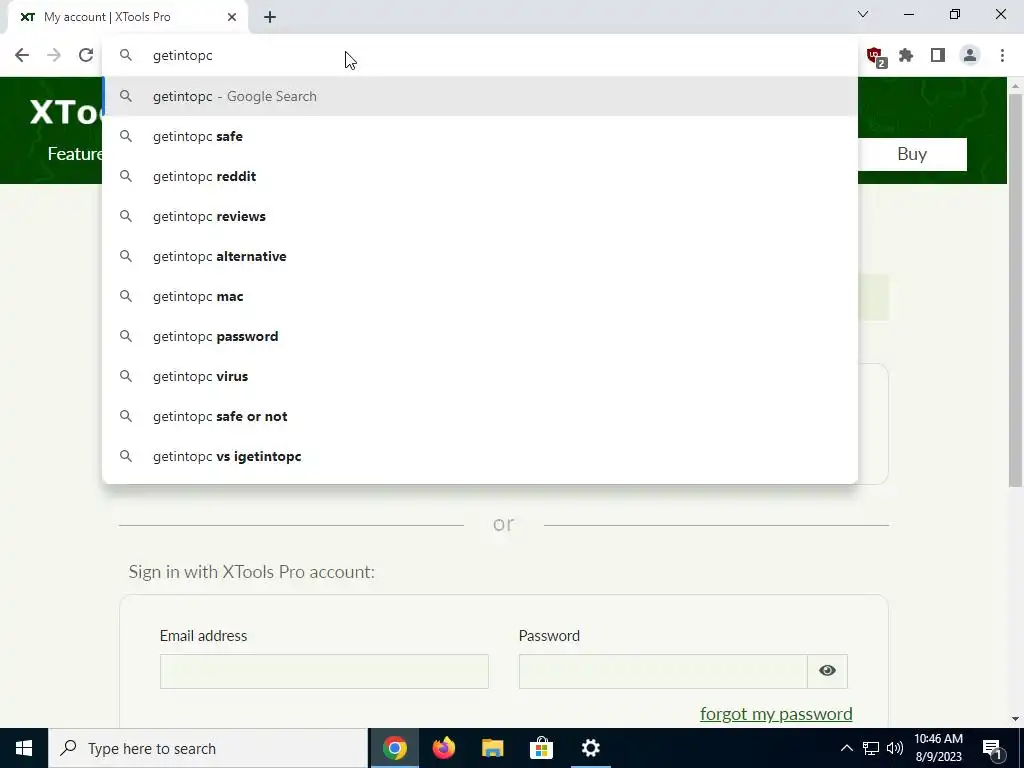Open a new tab with the plus button
This screenshot has width=1024, height=768.
click(x=270, y=17)
